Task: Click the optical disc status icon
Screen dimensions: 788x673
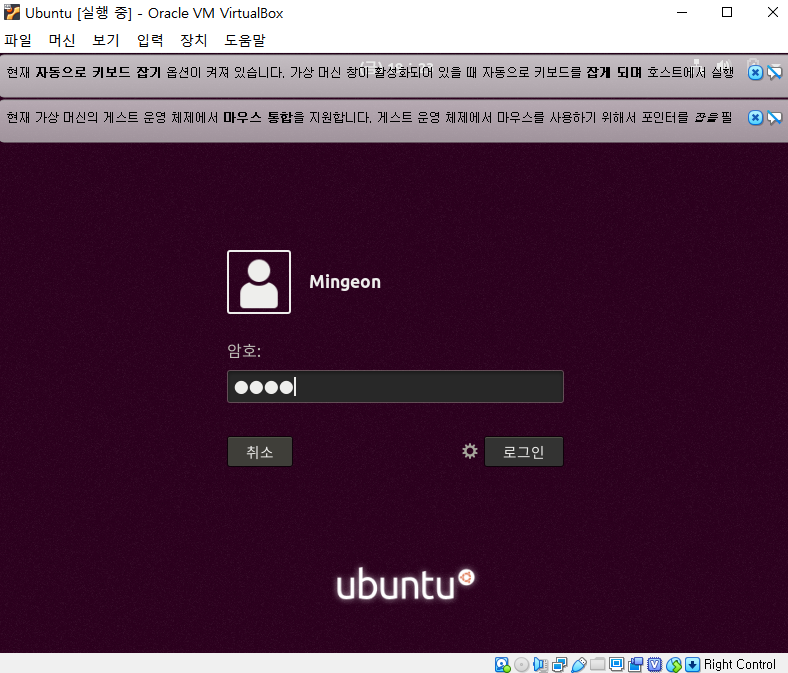Action: [x=522, y=664]
